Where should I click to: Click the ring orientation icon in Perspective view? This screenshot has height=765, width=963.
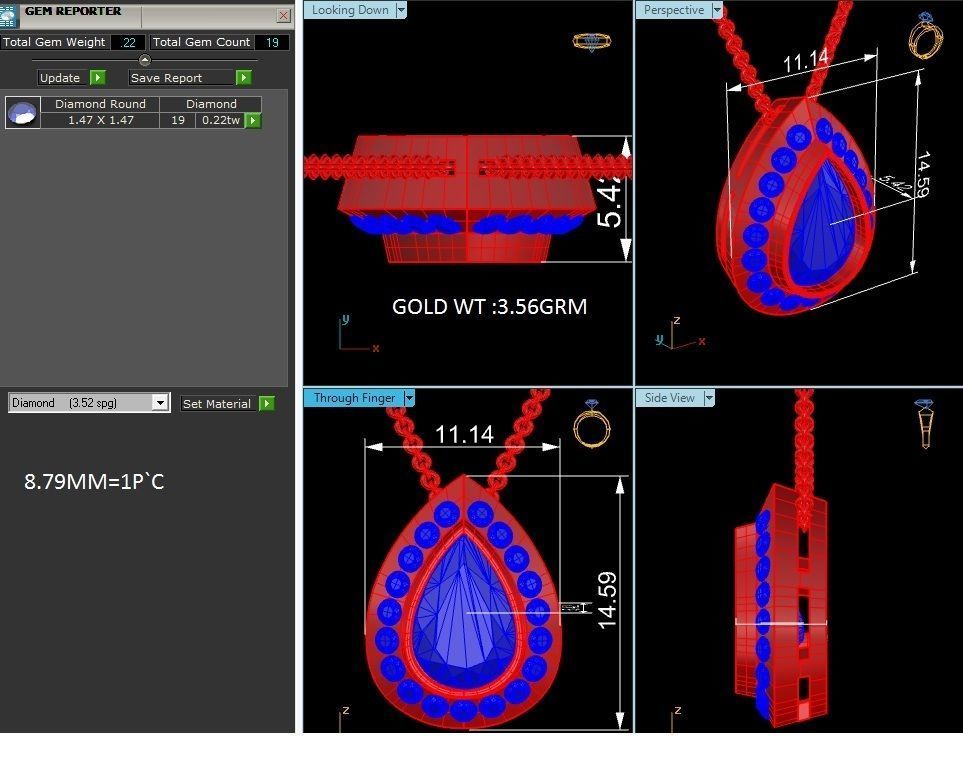(925, 36)
